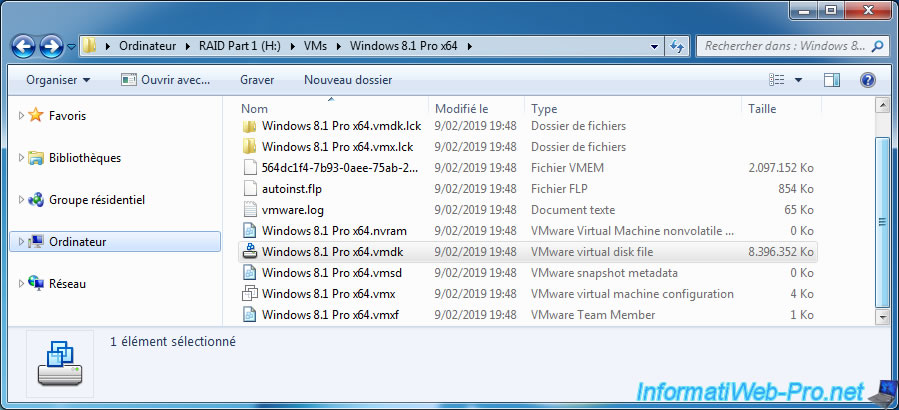Click the Forward navigation arrow button
This screenshot has height=410, width=899.
click(x=51, y=46)
